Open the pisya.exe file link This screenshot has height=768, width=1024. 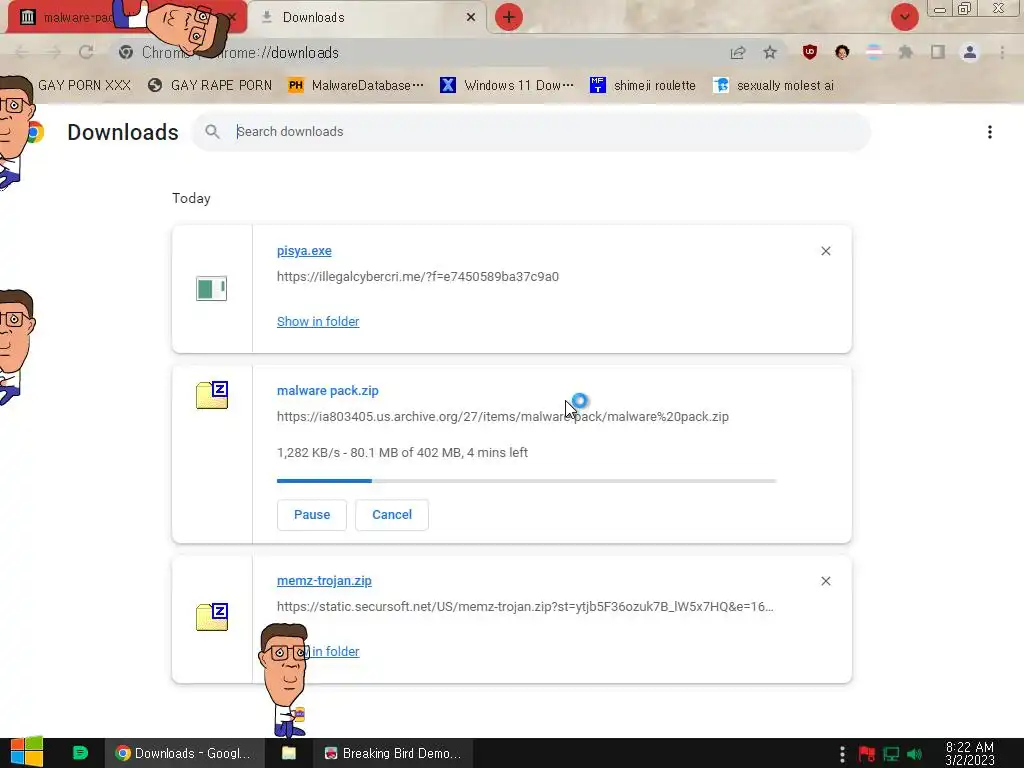[304, 251]
